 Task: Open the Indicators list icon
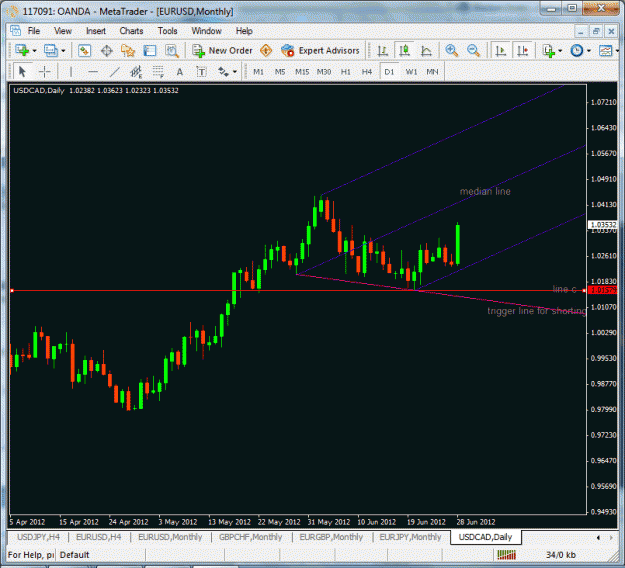549,51
